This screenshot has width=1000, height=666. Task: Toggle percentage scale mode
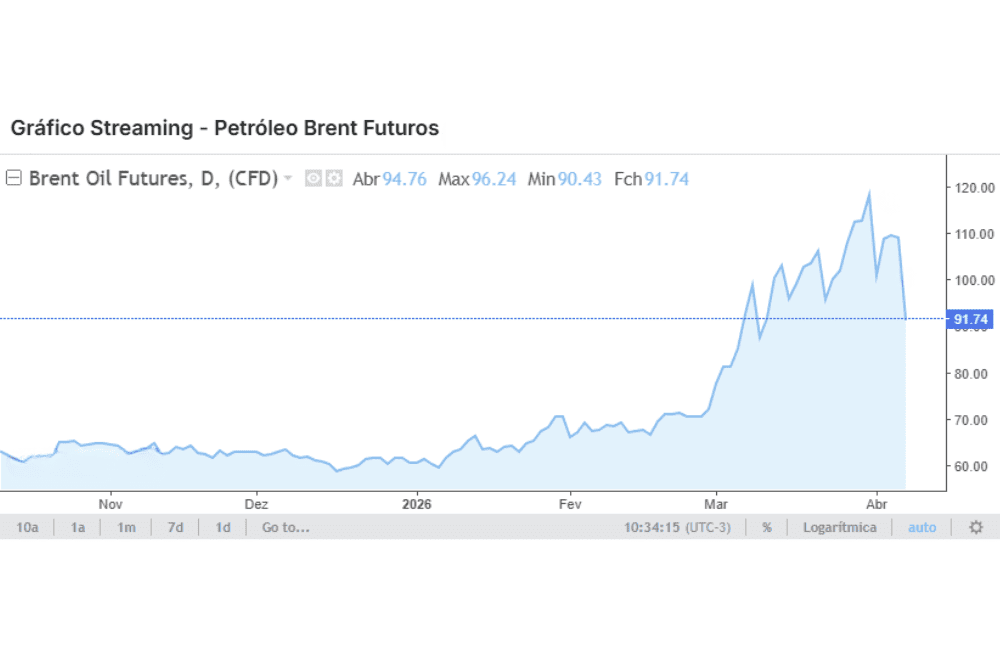click(767, 527)
